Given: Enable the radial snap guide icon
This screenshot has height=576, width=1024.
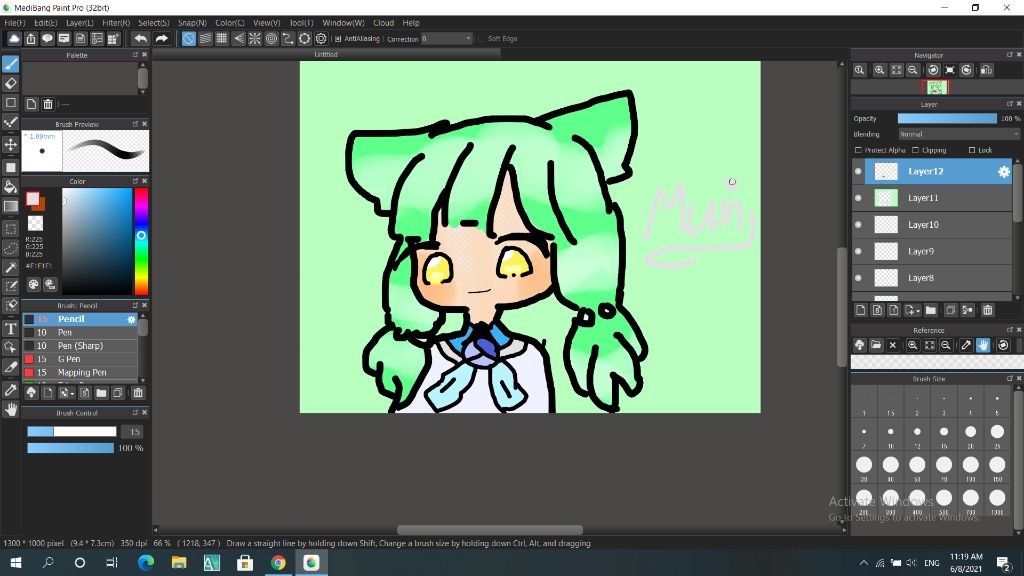Looking at the screenshot, I should click(x=255, y=39).
